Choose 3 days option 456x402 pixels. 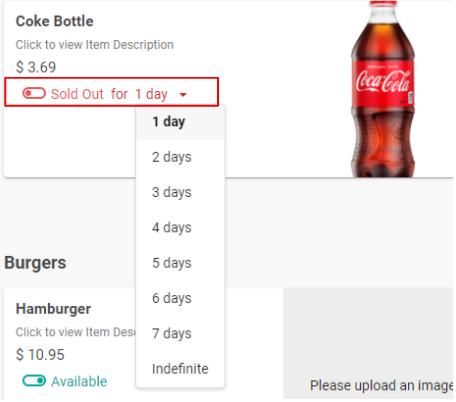180,192
